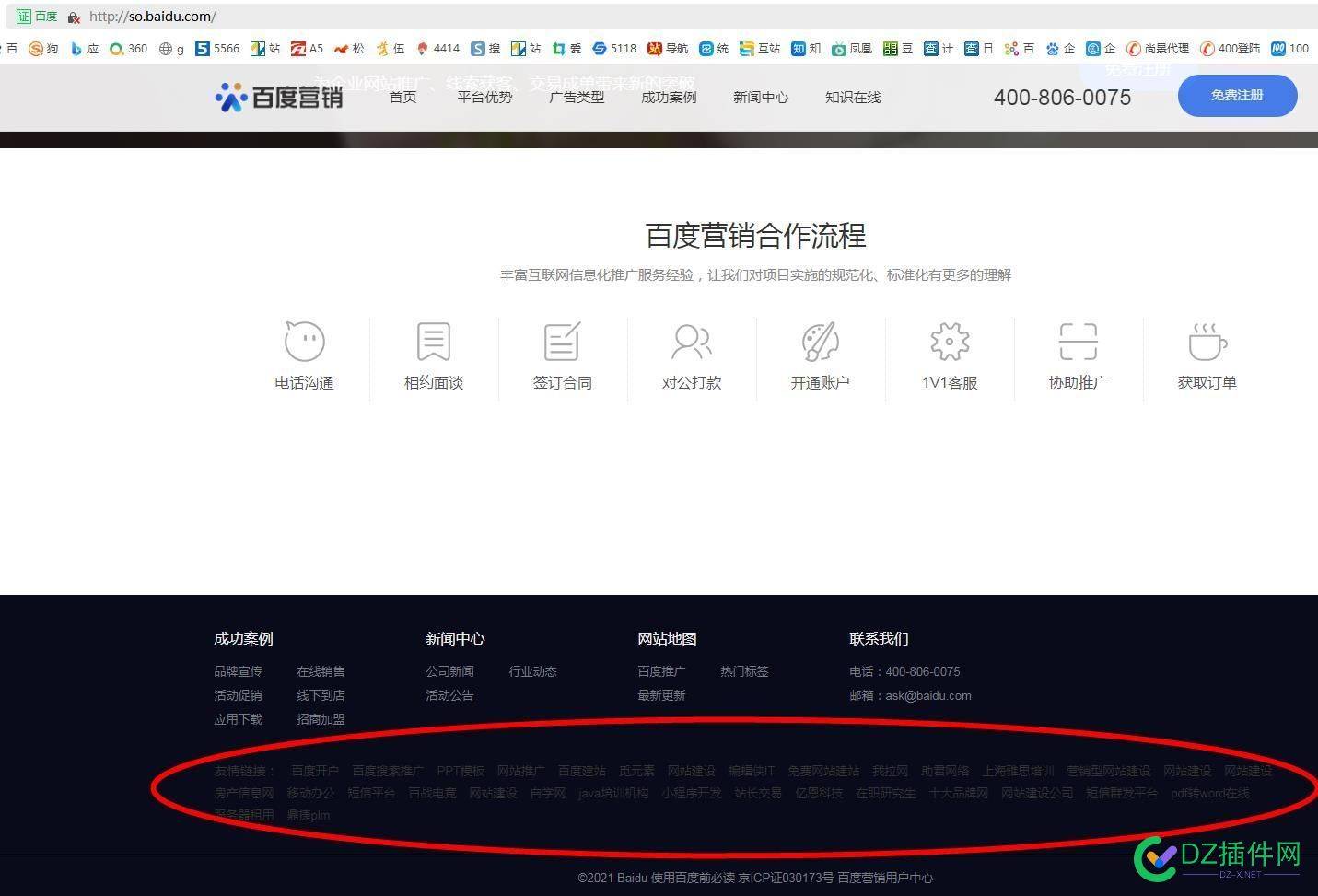Open the 服务器租用 friendly link

(244, 815)
